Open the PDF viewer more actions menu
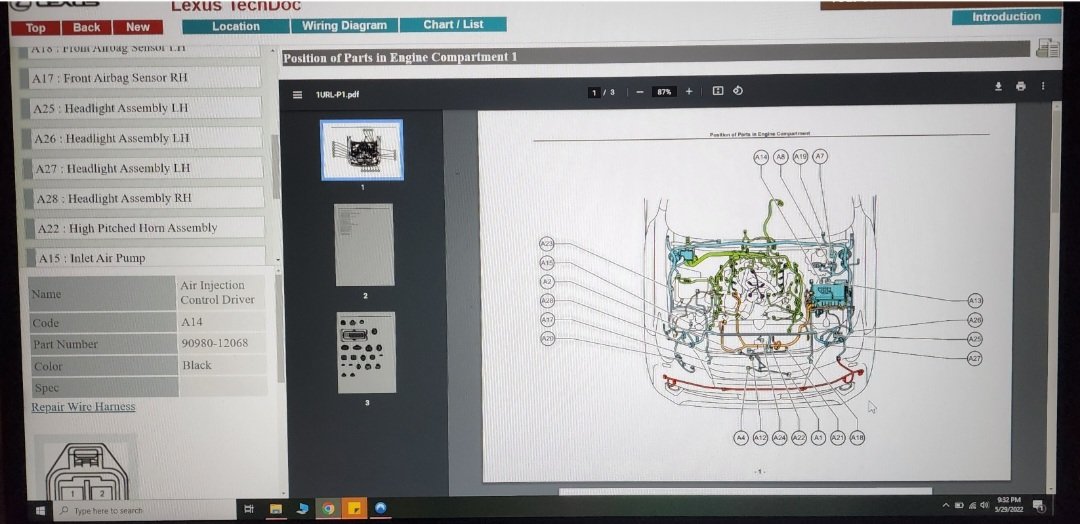1080x524 pixels. pos(1043,86)
